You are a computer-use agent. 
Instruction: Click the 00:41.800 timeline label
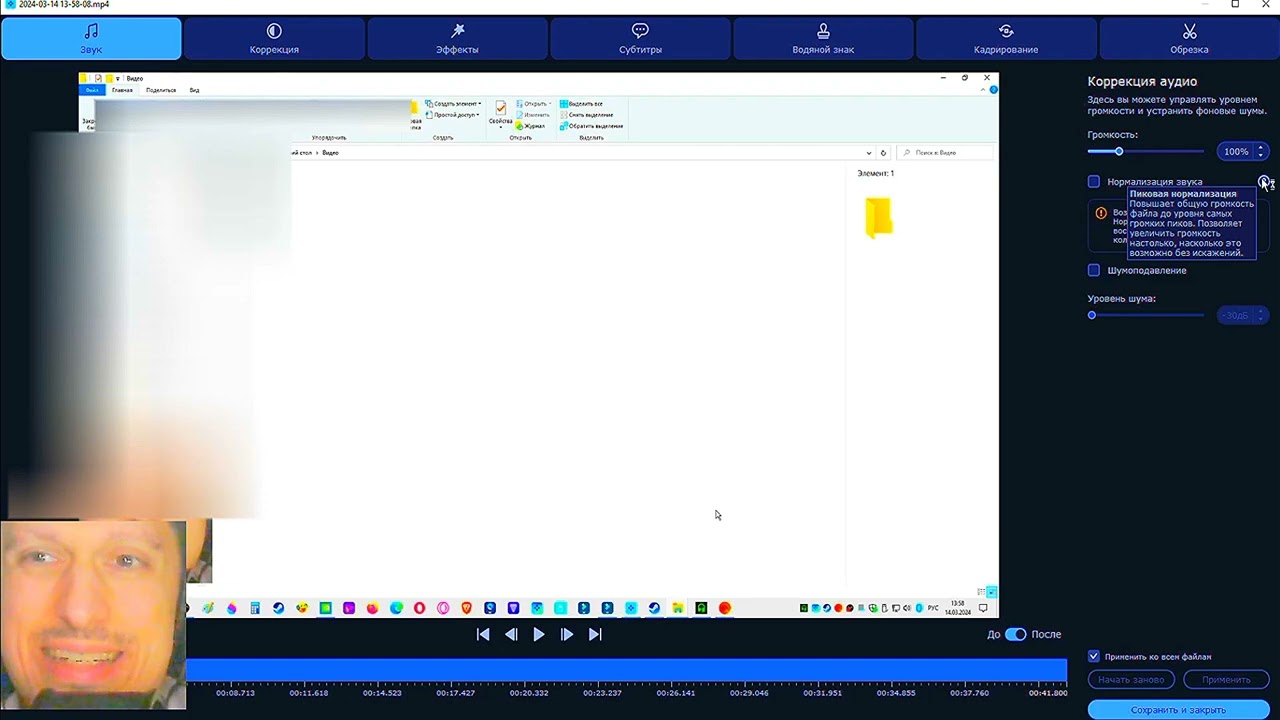pos(1047,693)
